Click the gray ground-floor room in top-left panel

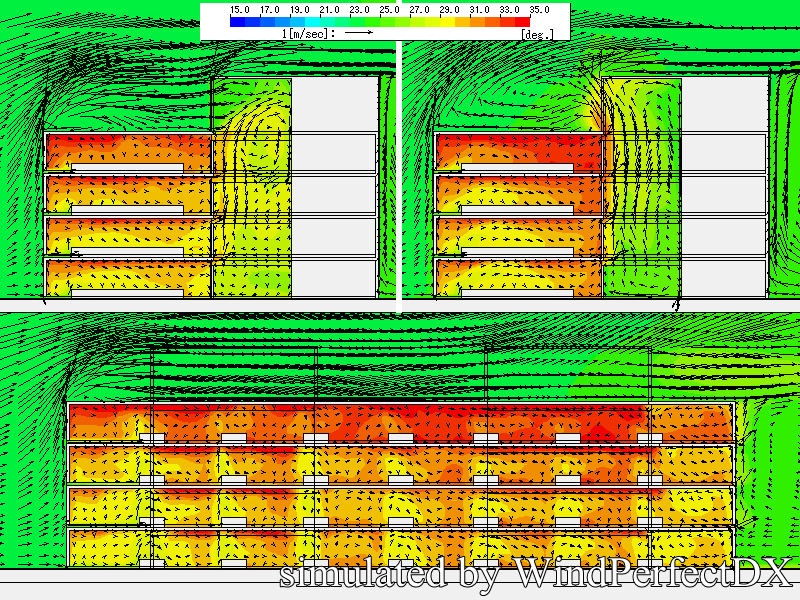pyautogui.click(x=334, y=277)
